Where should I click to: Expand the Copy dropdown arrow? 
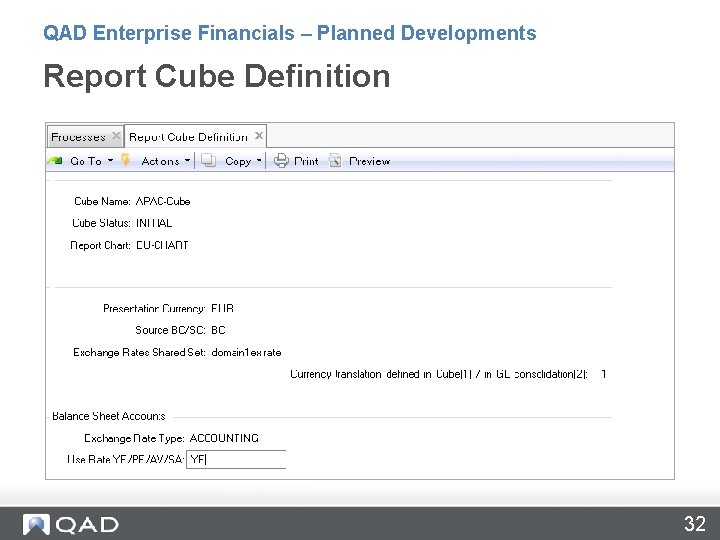tap(259, 160)
